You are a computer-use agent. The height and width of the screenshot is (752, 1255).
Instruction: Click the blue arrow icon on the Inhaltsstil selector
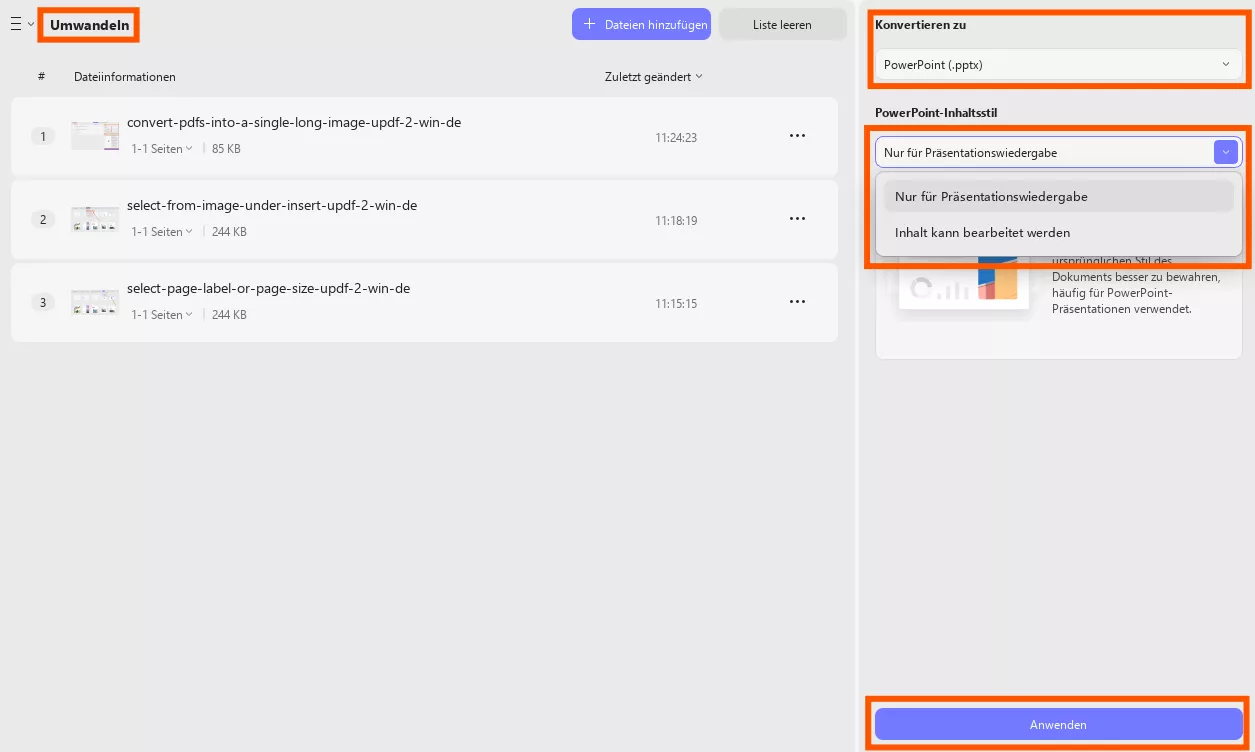click(1225, 152)
